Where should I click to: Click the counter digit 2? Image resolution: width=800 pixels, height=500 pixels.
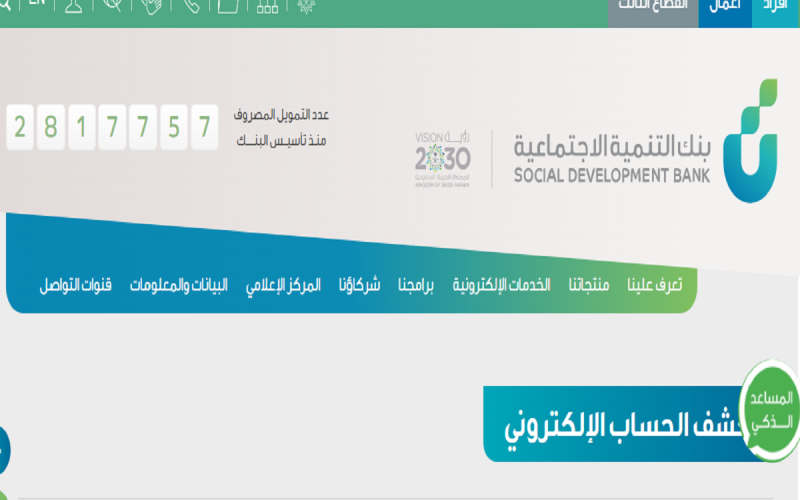(x=20, y=127)
